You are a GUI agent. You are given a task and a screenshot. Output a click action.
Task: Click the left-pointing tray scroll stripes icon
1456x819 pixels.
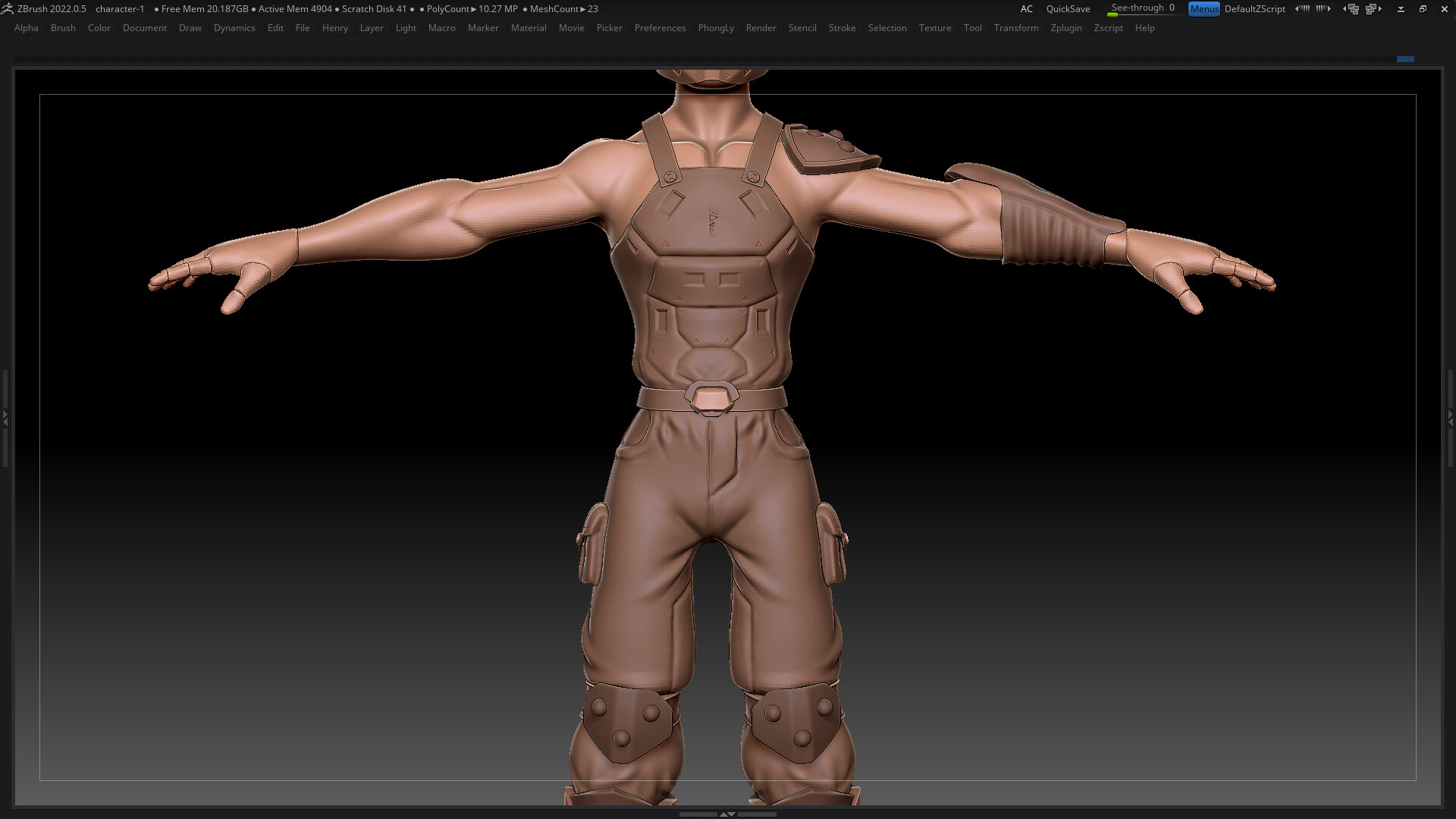click(x=1304, y=8)
